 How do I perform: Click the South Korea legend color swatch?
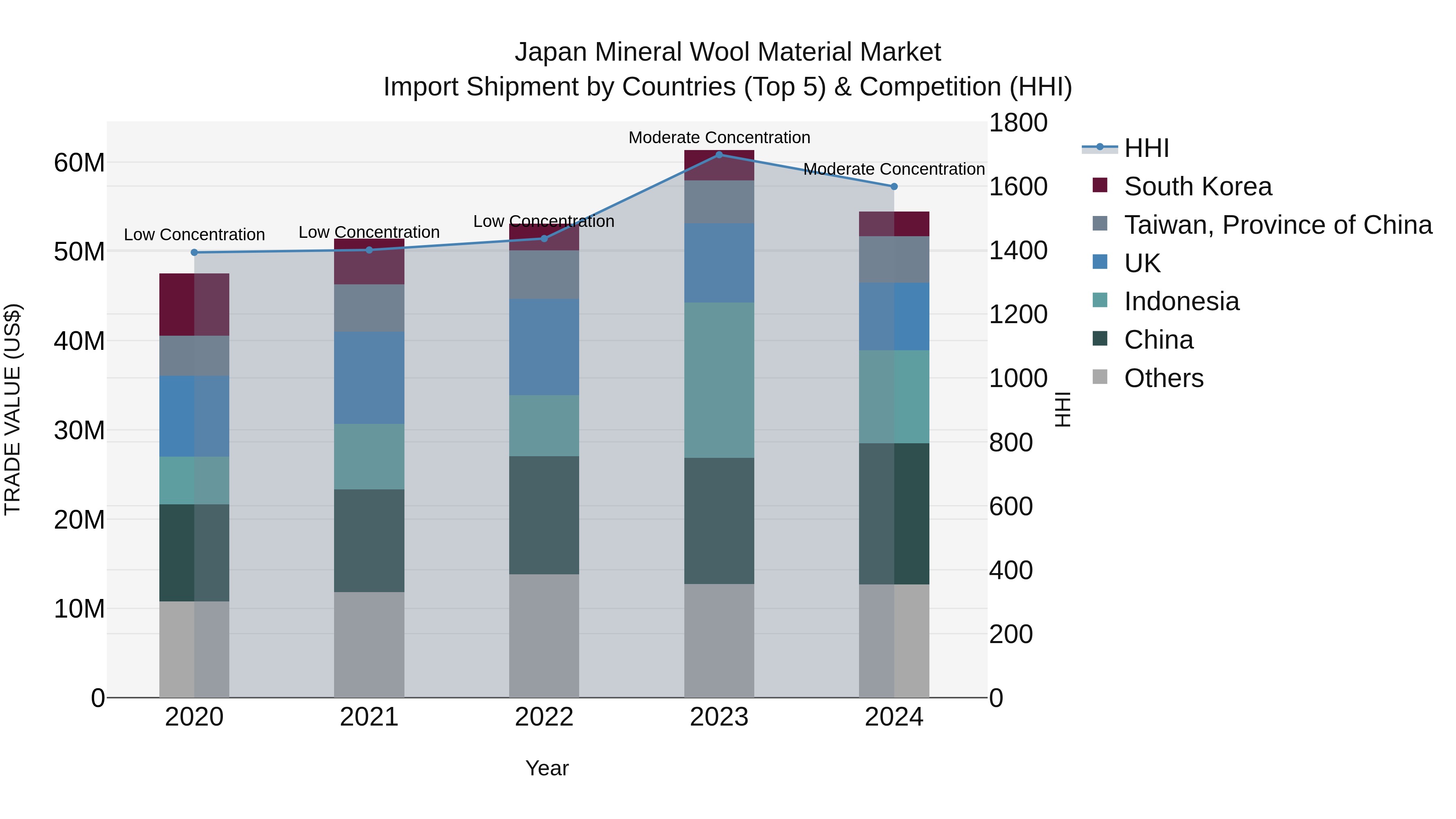pos(1100,185)
